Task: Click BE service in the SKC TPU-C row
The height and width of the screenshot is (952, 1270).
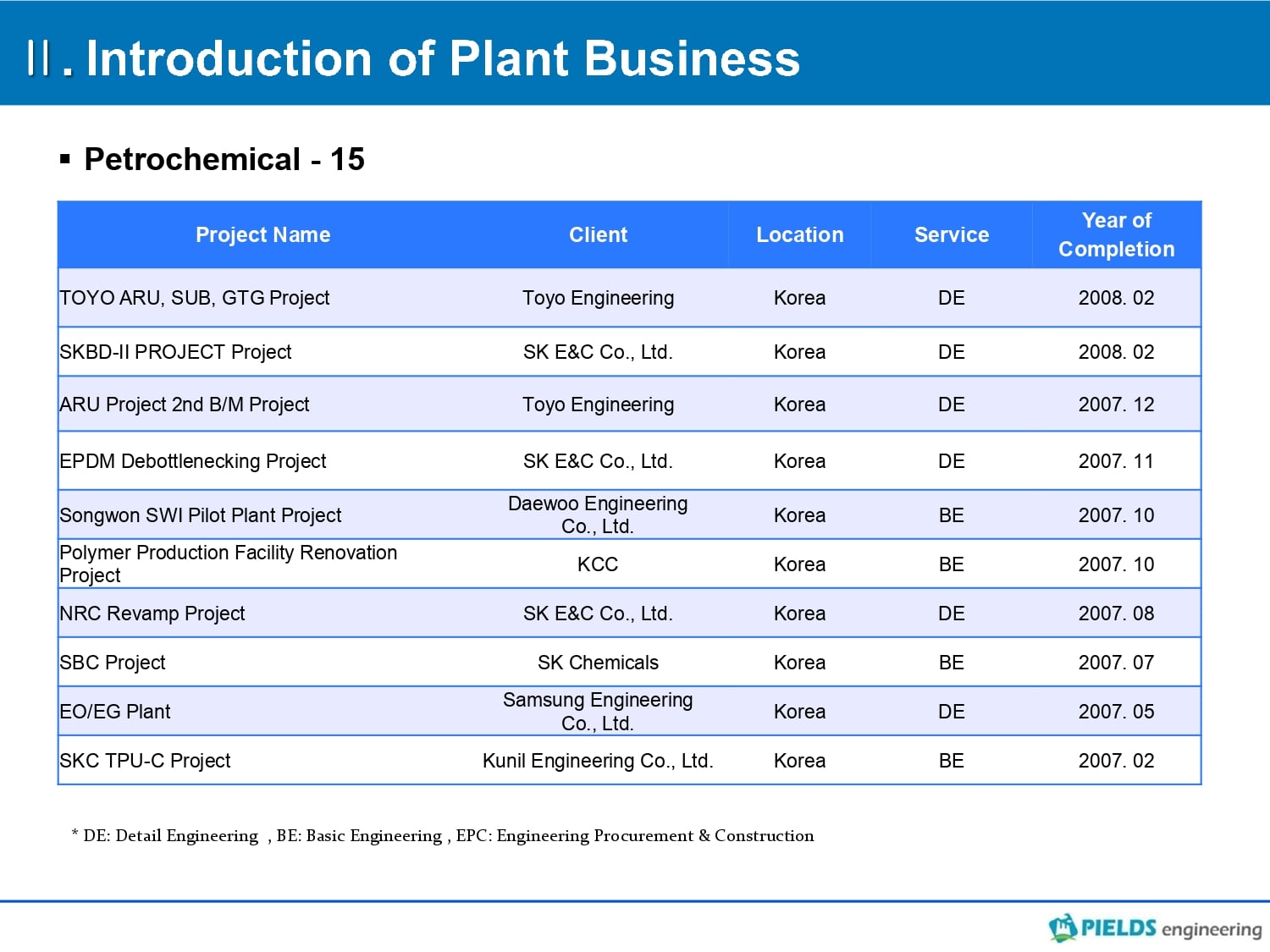Action: pos(952,761)
